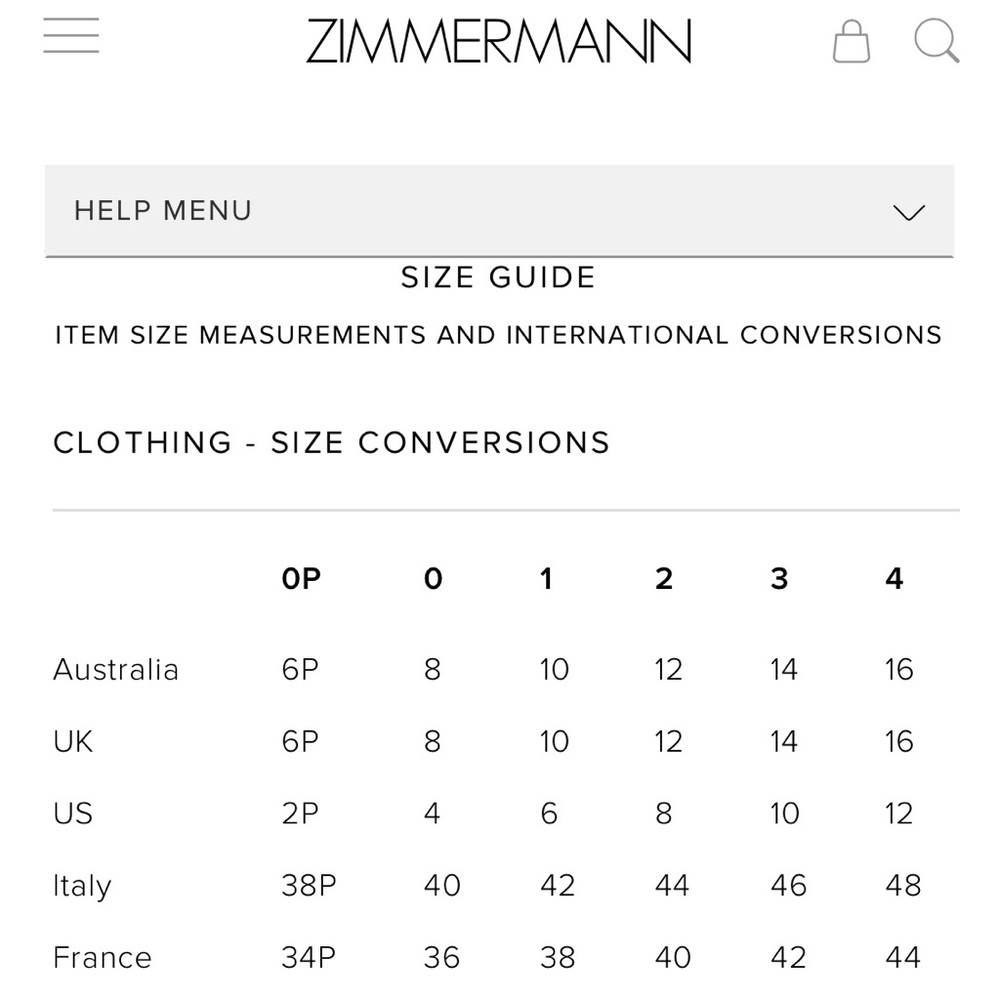This screenshot has height=1000, width=1000.
Task: Click the France row label
Action: pyautogui.click(x=103, y=957)
